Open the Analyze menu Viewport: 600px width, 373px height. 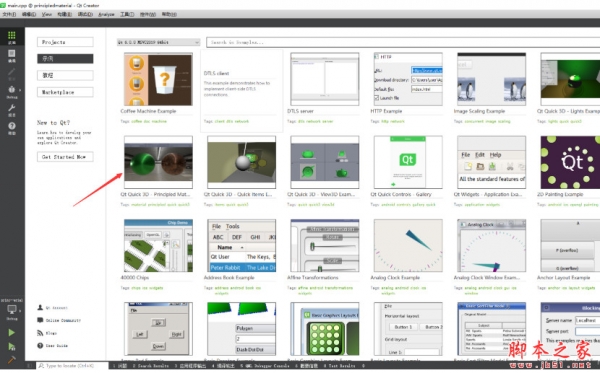106,14
